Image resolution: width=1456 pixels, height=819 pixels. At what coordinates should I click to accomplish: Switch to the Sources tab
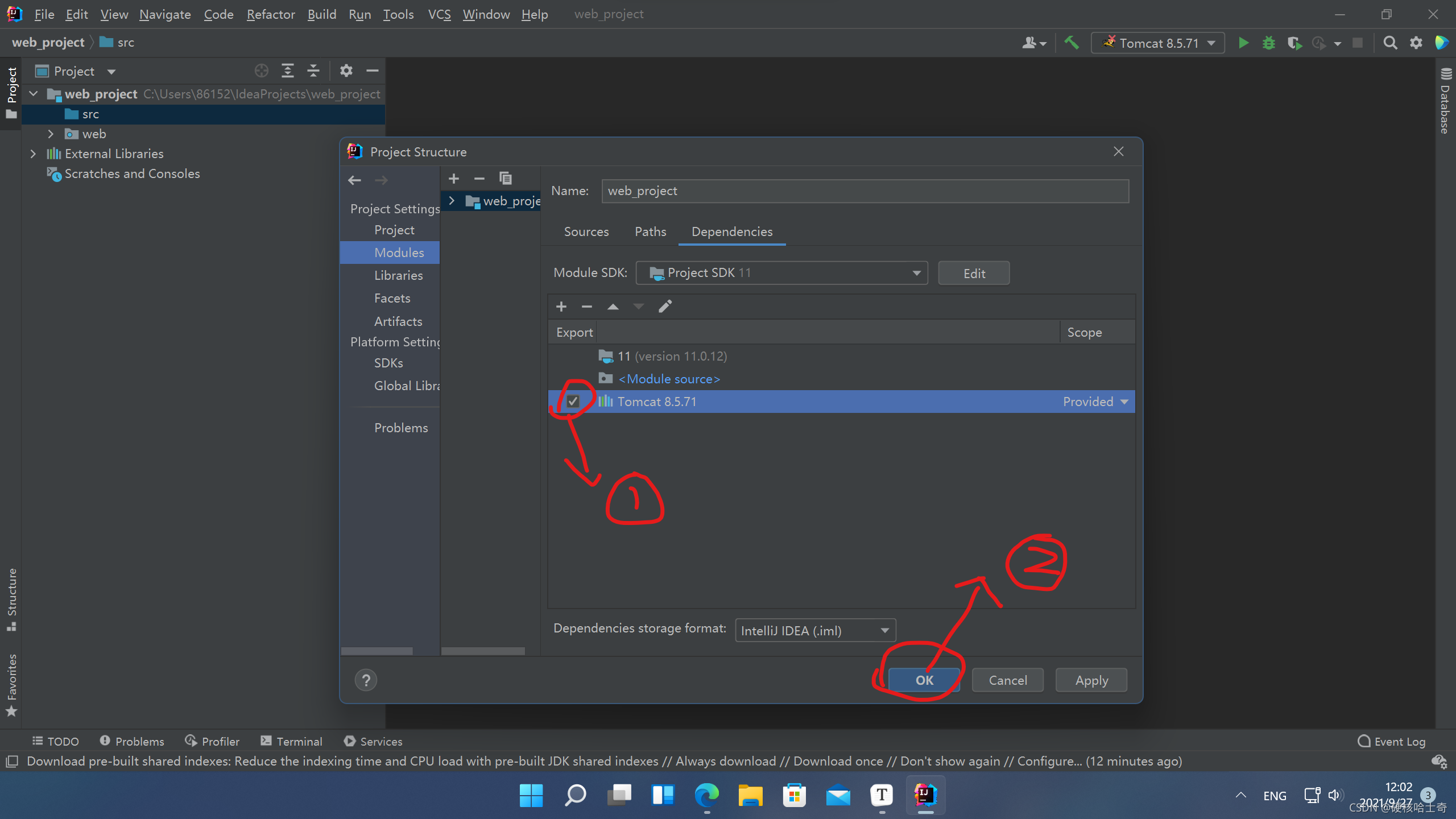[x=586, y=231]
